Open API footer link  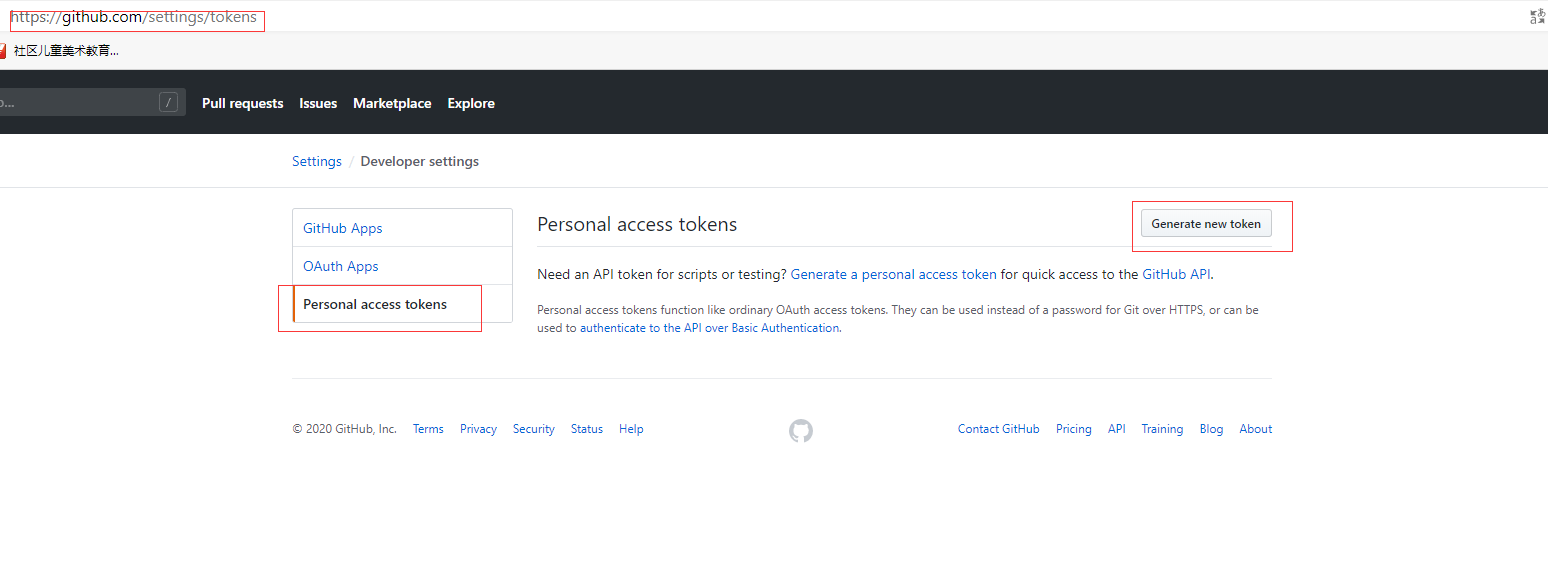1117,429
